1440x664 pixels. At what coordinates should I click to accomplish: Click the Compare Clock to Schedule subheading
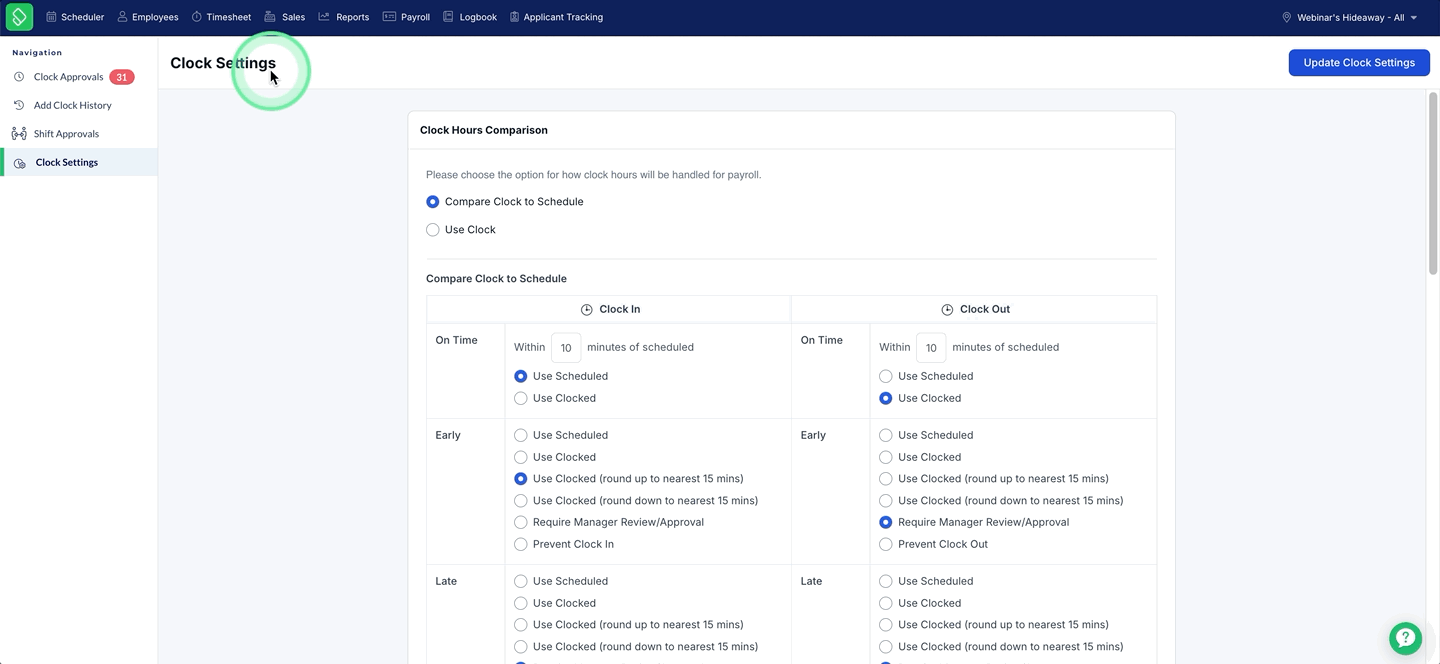pos(496,279)
